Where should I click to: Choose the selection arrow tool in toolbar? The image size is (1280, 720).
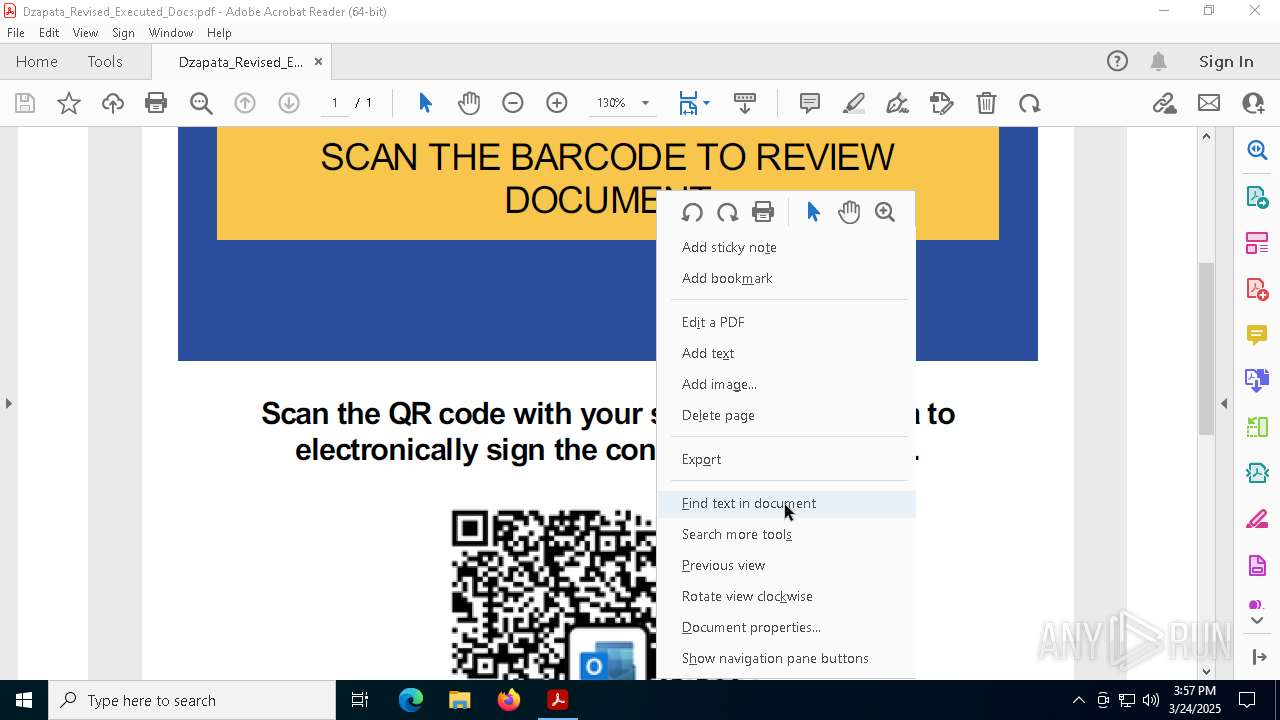(425, 103)
